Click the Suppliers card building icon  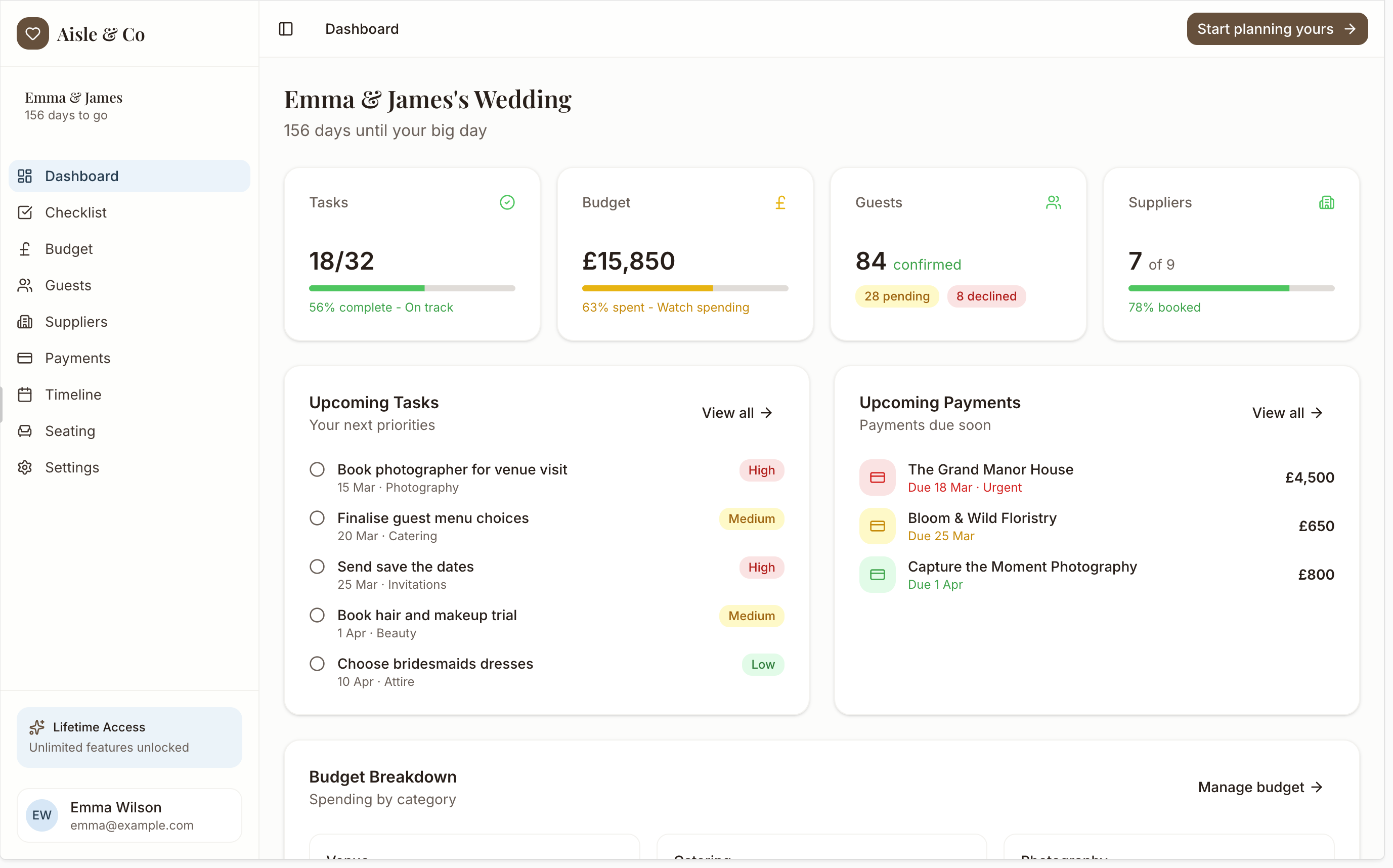click(1326, 202)
